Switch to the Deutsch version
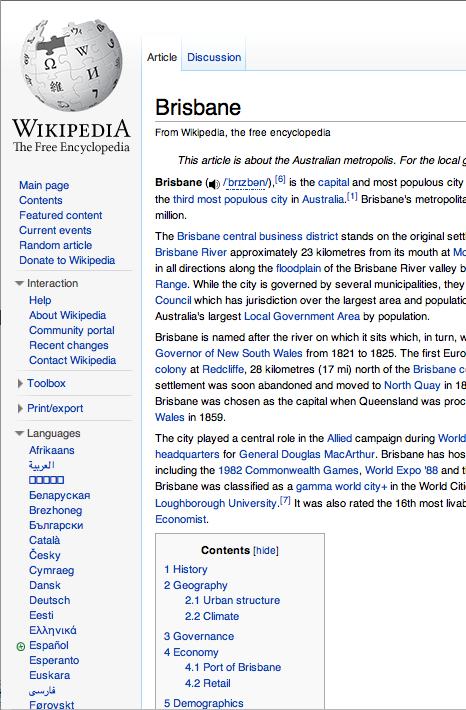Image resolution: width=466 pixels, height=710 pixels. click(x=49, y=600)
